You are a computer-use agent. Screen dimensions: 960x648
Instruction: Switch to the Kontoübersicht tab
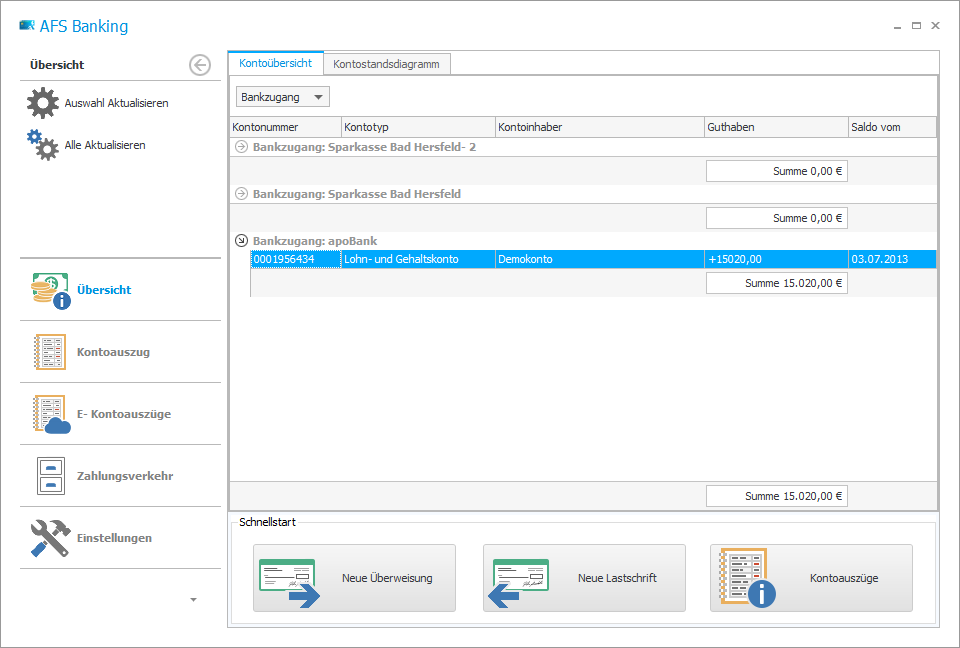coord(276,63)
